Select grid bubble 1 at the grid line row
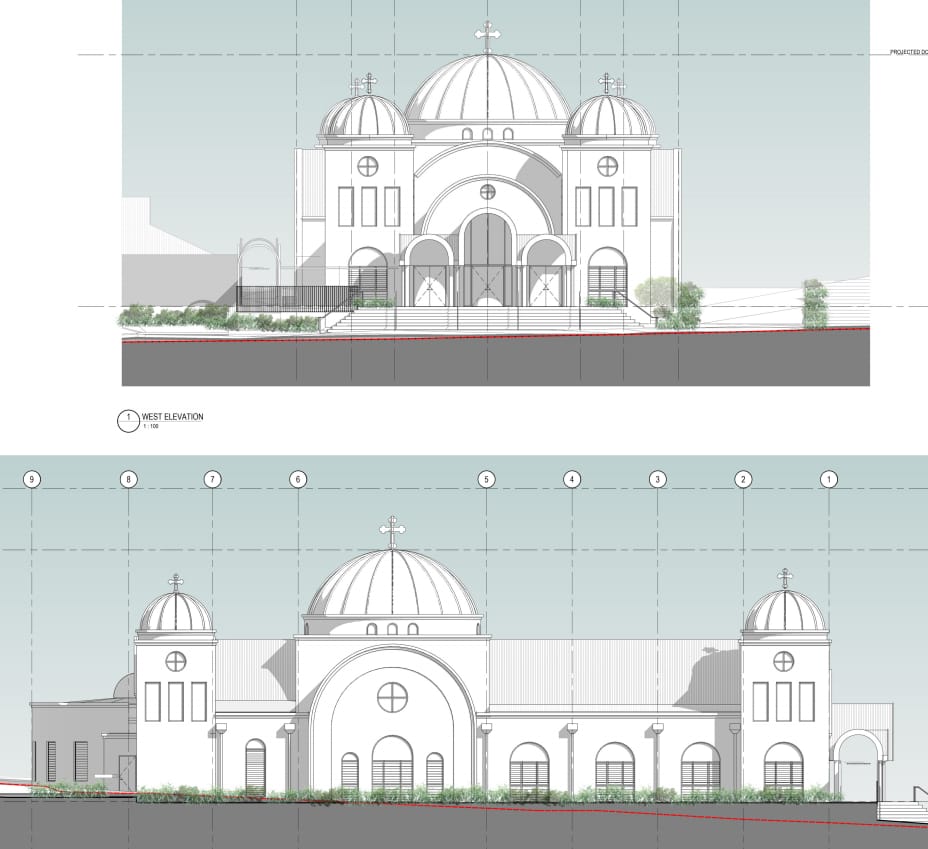This screenshot has width=928, height=849. point(829,479)
